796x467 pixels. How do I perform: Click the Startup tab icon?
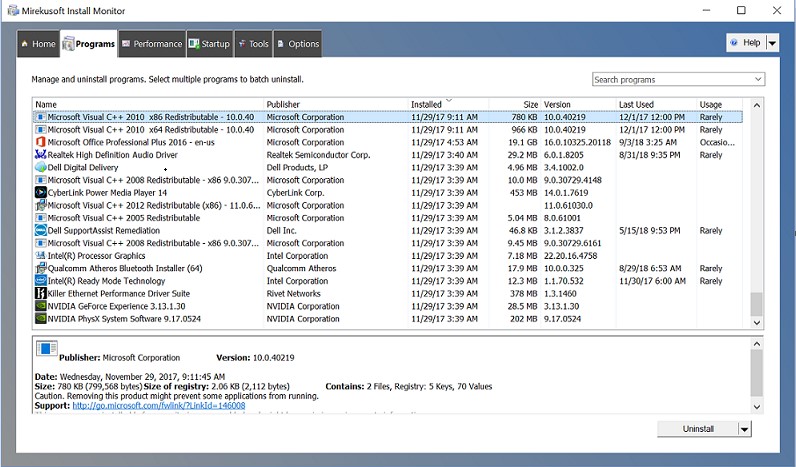pos(194,44)
